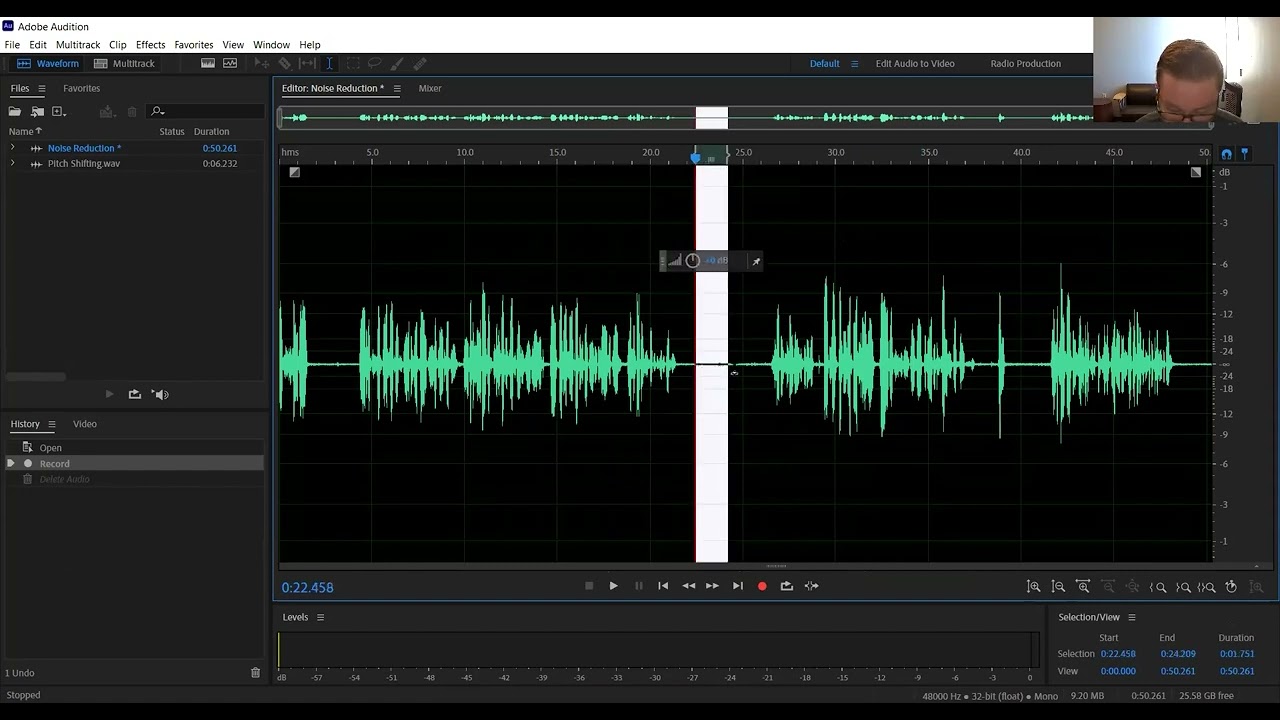Image resolution: width=1280 pixels, height=720 pixels.
Task: Select the Slip tool
Action: 307,63
